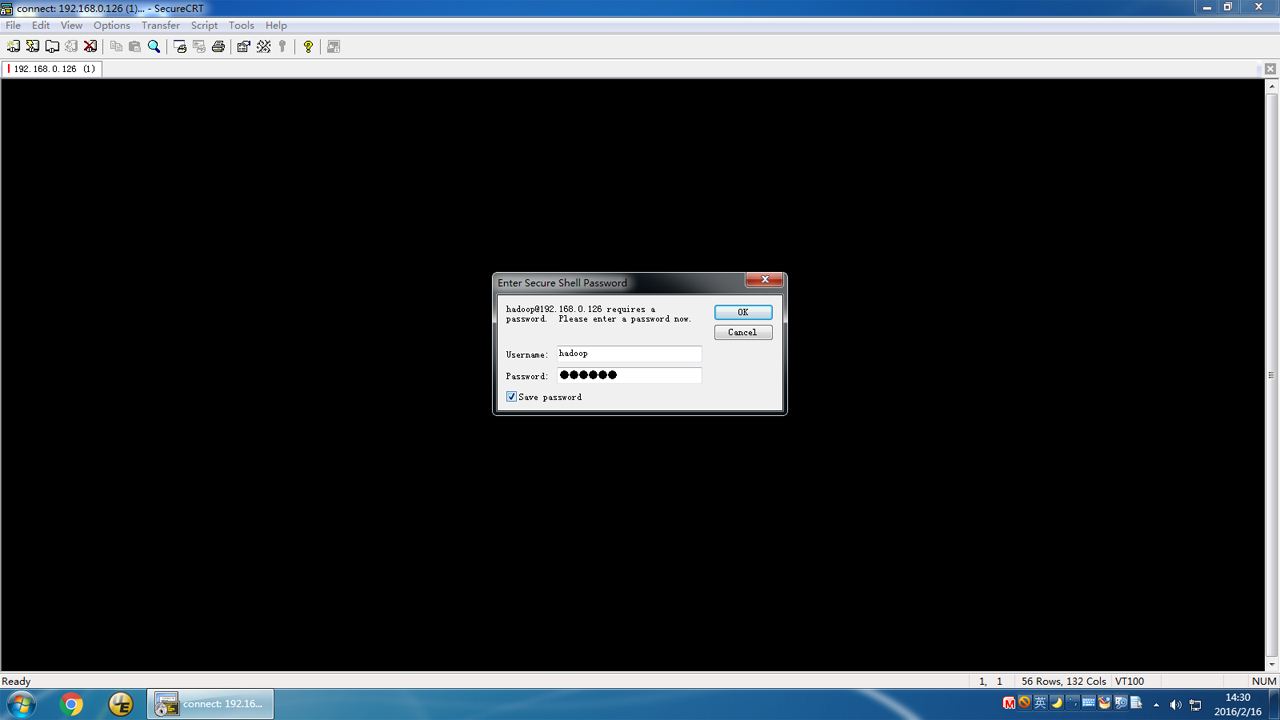Click the Connect toolbar icon
This screenshot has height=720, width=1280.
click(13, 46)
